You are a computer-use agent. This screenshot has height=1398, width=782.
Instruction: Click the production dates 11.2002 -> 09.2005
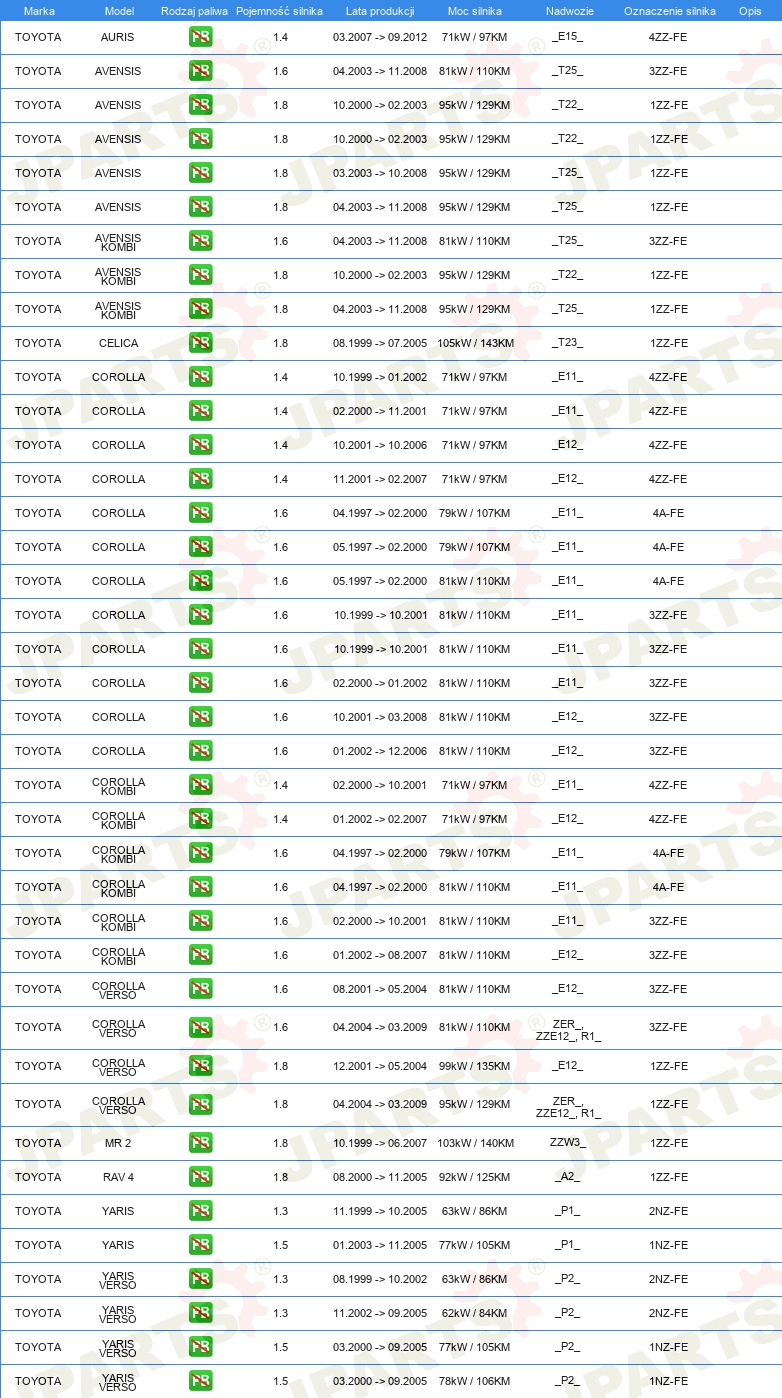tap(380, 1313)
